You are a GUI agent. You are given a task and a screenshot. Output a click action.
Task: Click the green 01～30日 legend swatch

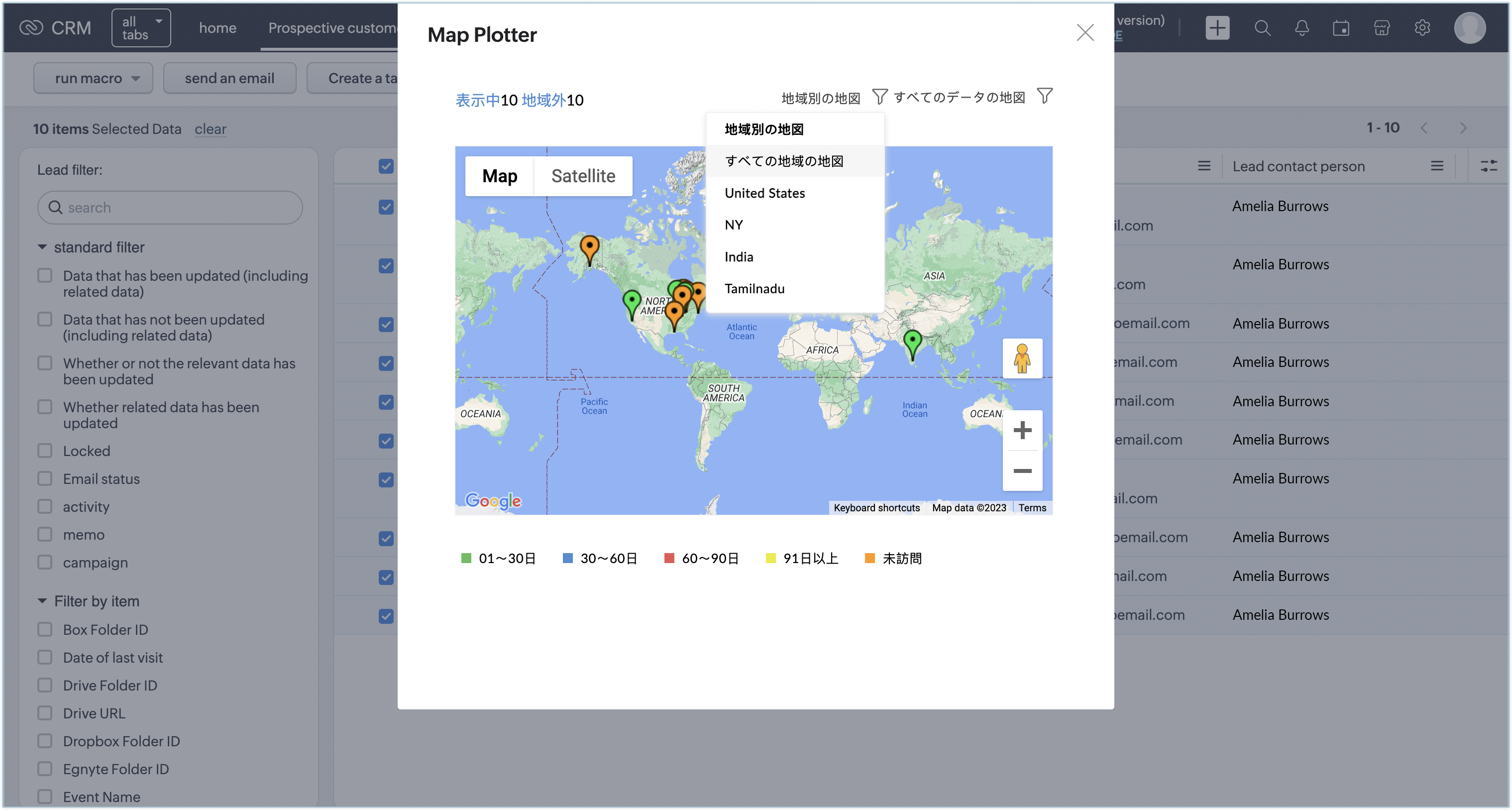tap(466, 558)
